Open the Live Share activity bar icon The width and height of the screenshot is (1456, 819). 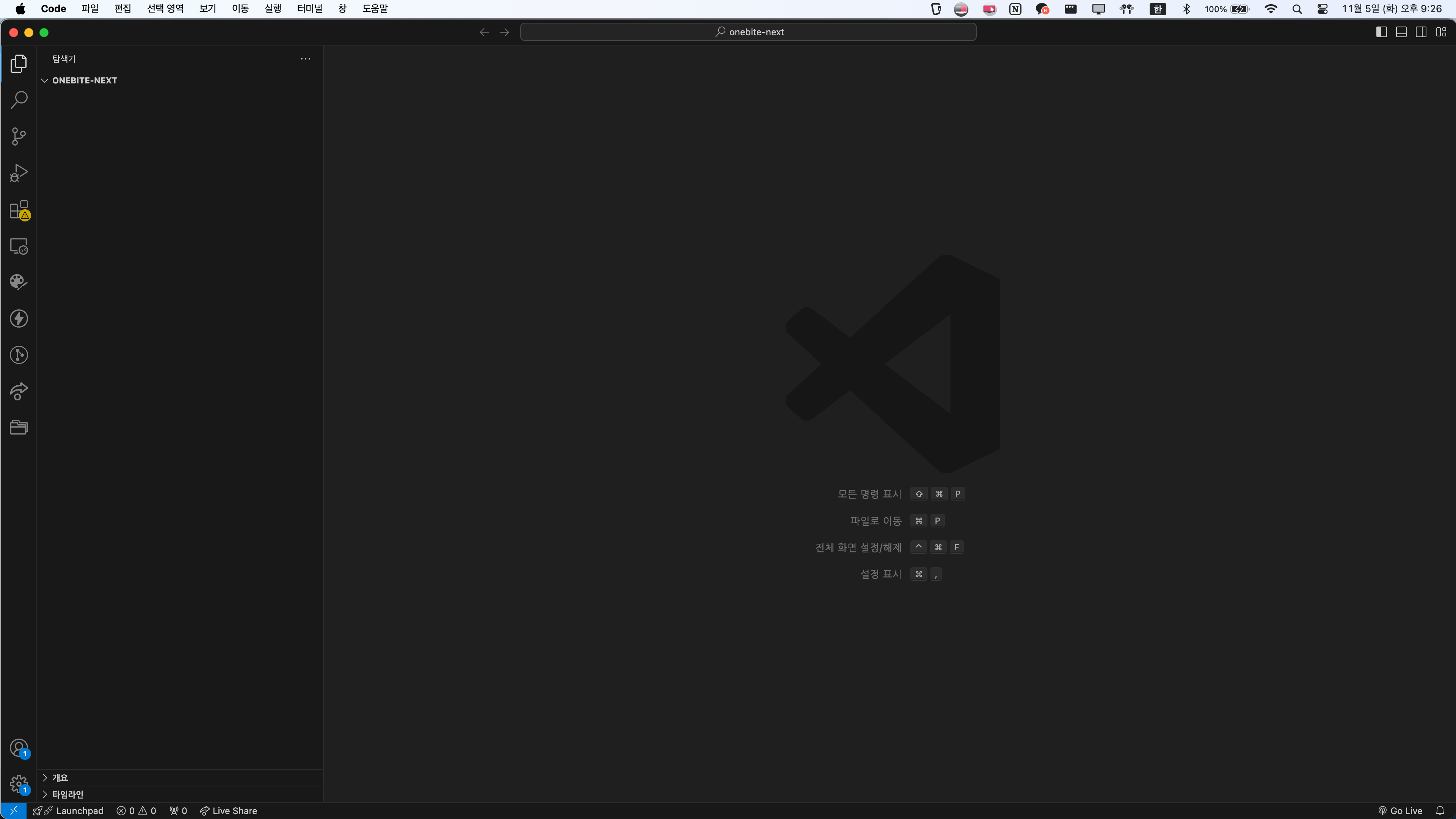point(19,391)
